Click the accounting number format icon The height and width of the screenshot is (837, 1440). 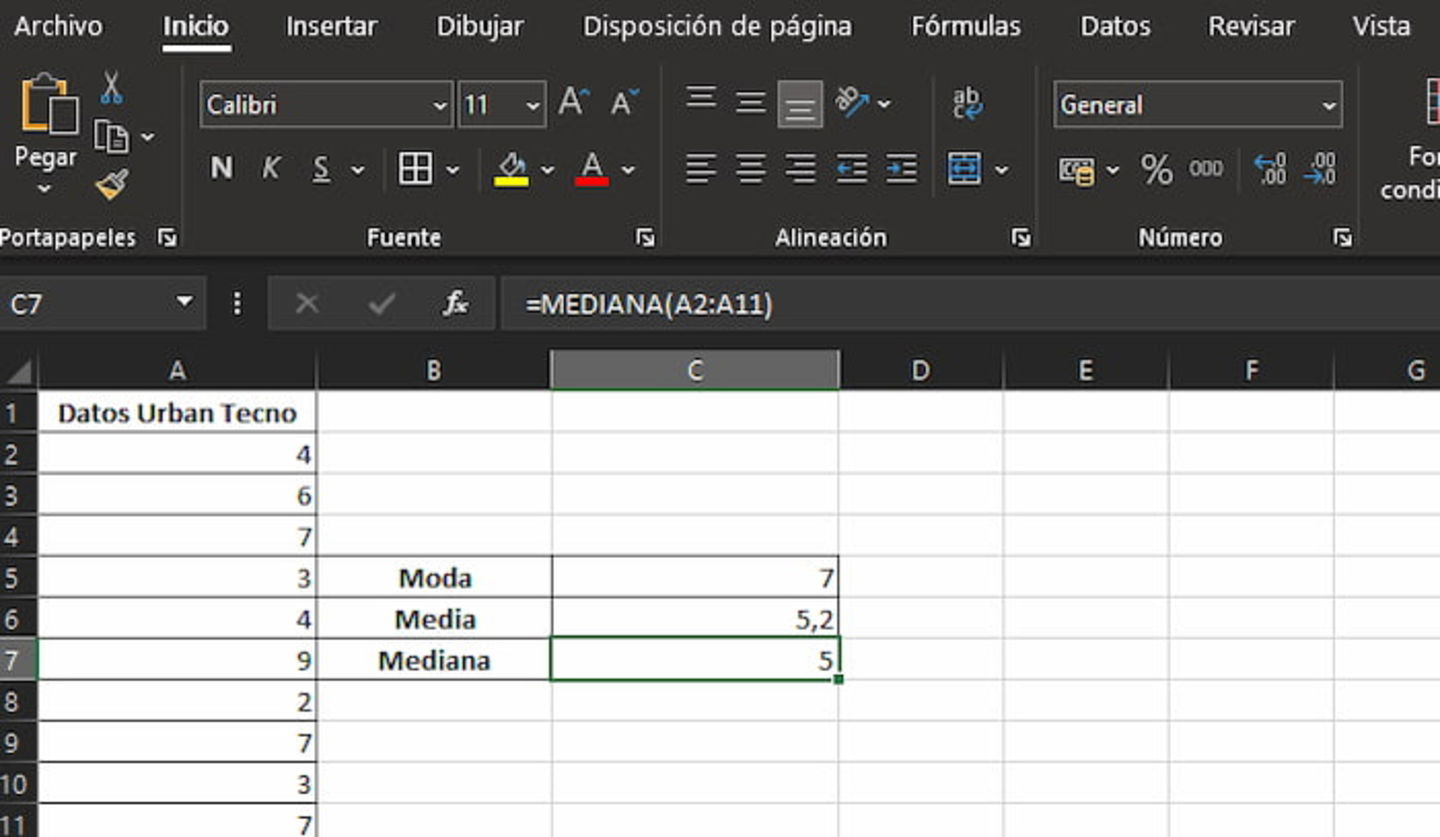(x=1077, y=170)
